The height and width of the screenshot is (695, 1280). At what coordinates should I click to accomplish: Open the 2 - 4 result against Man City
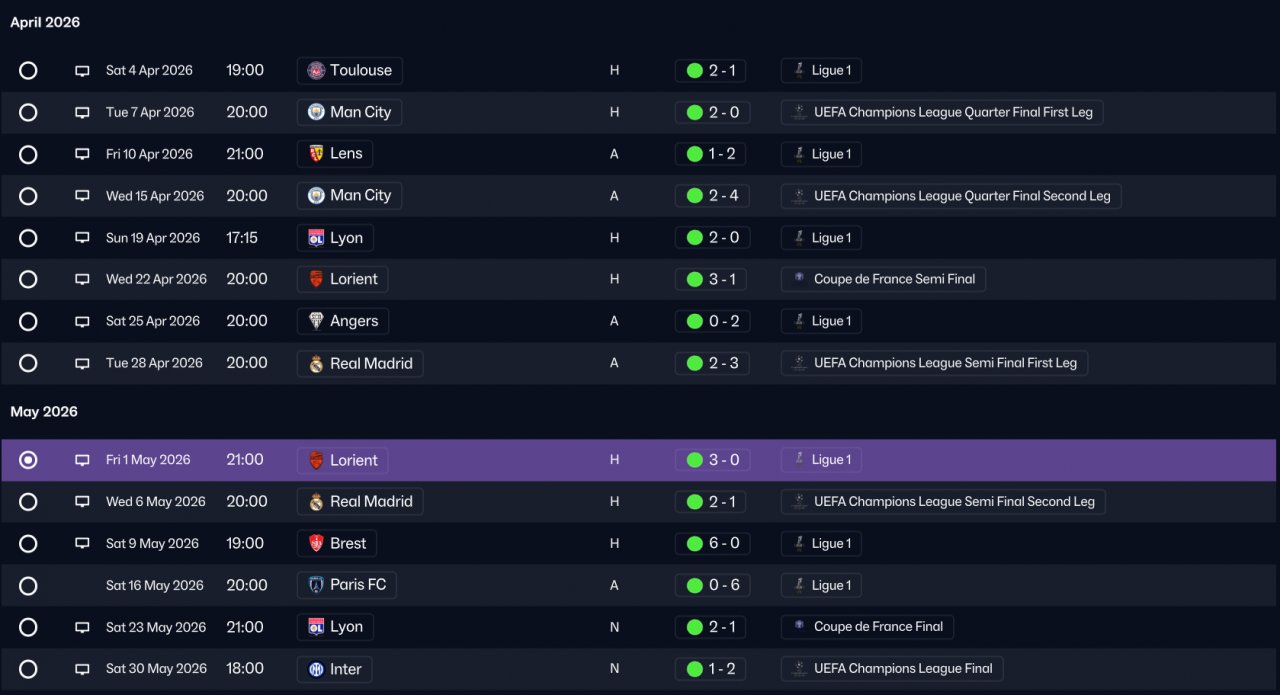[x=711, y=196]
